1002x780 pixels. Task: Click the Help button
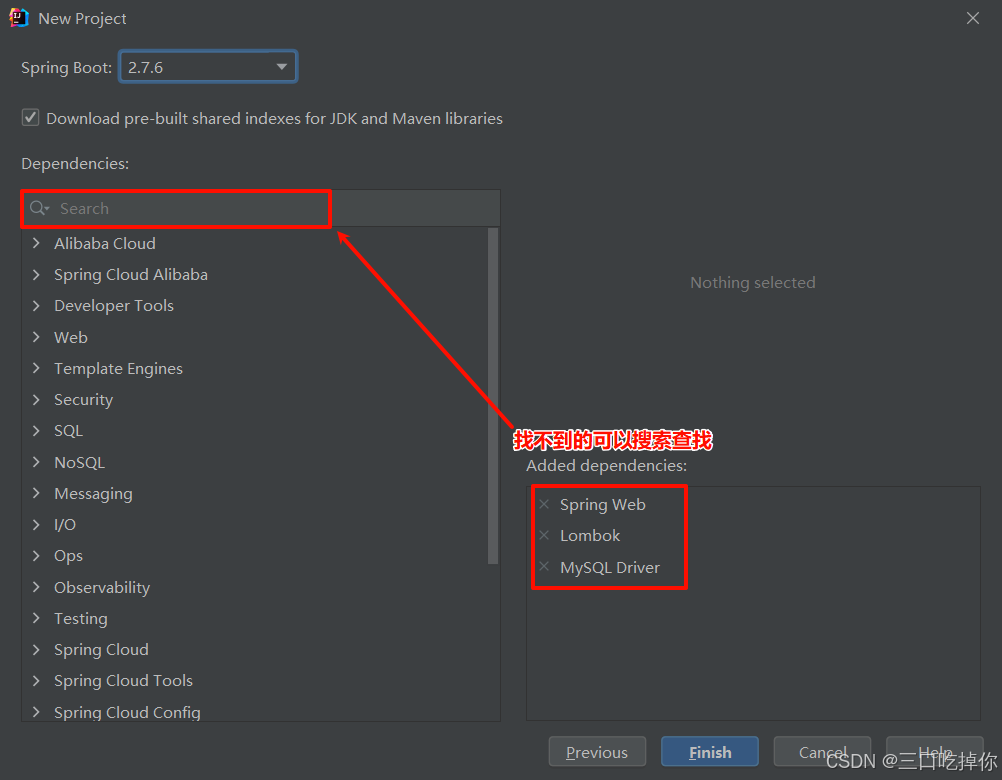pos(935,752)
